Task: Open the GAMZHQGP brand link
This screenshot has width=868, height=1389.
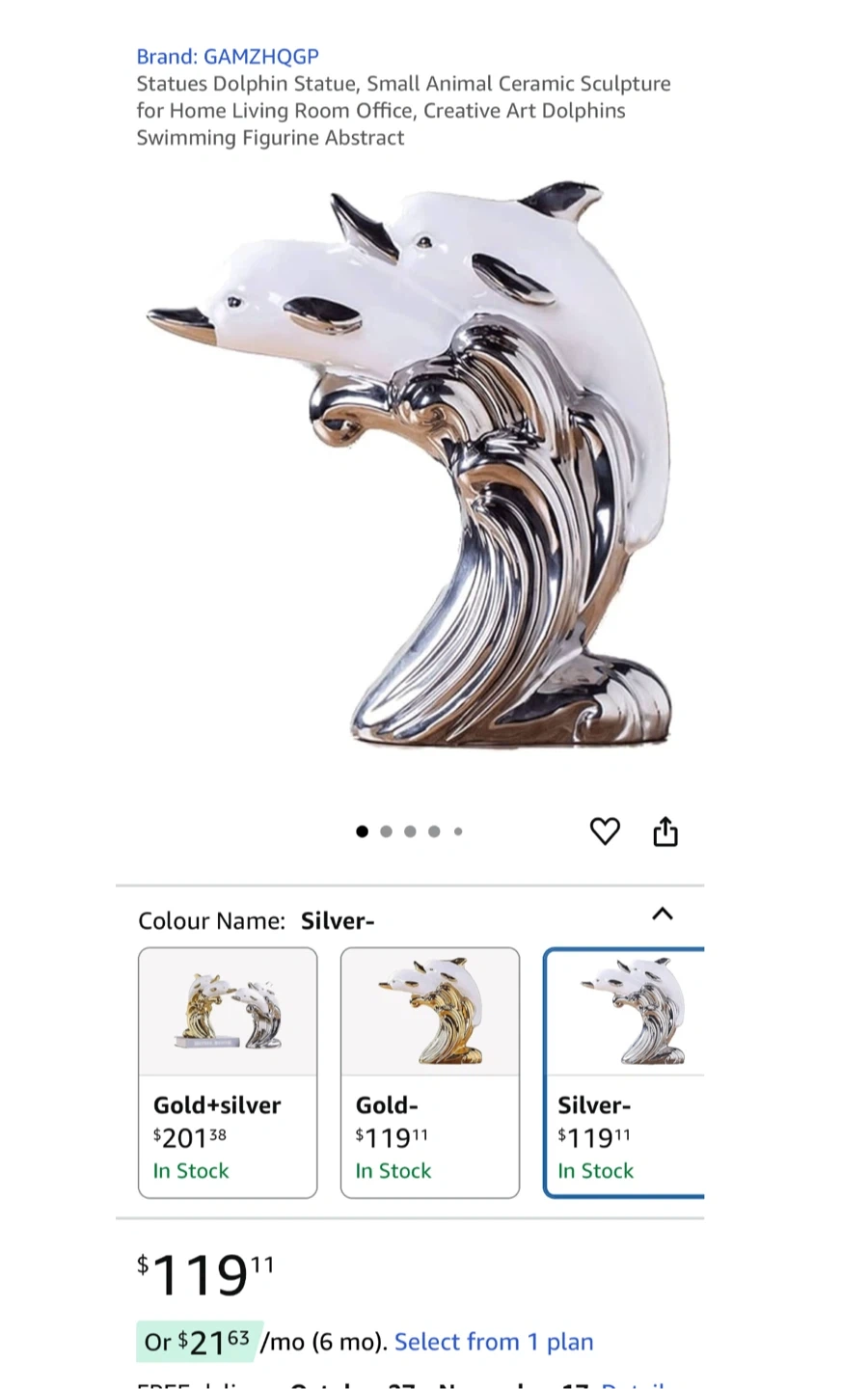Action: [x=228, y=56]
